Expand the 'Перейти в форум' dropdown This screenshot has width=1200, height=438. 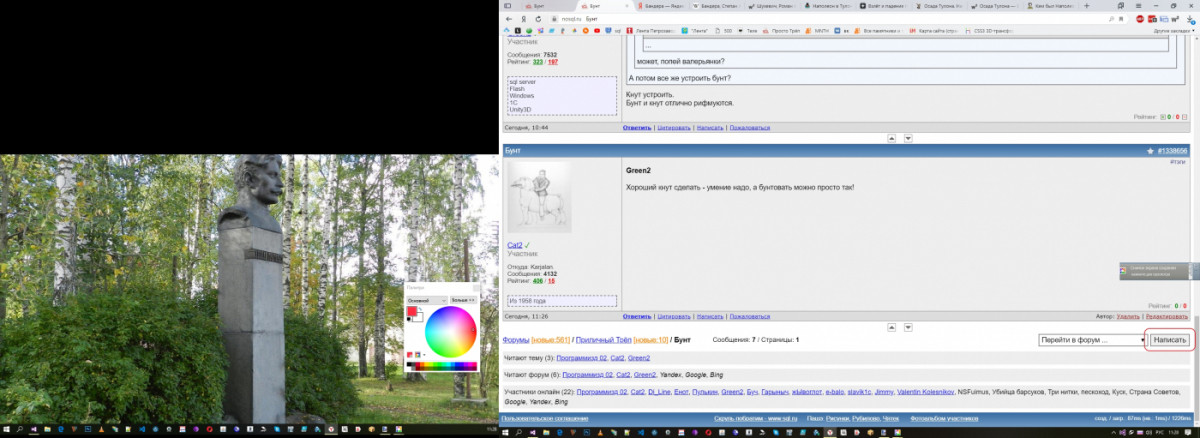[1091, 340]
